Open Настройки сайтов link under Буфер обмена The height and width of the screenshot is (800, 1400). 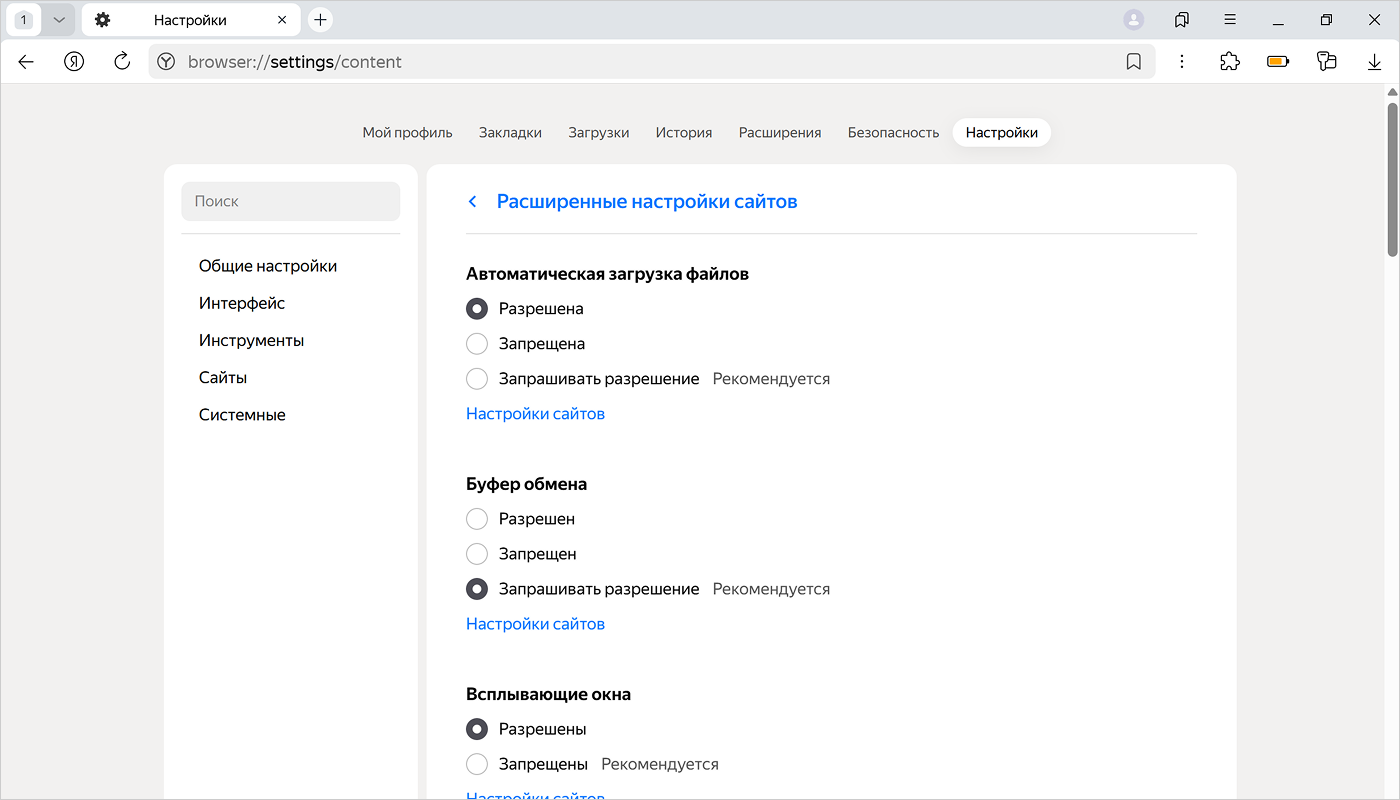tap(535, 624)
